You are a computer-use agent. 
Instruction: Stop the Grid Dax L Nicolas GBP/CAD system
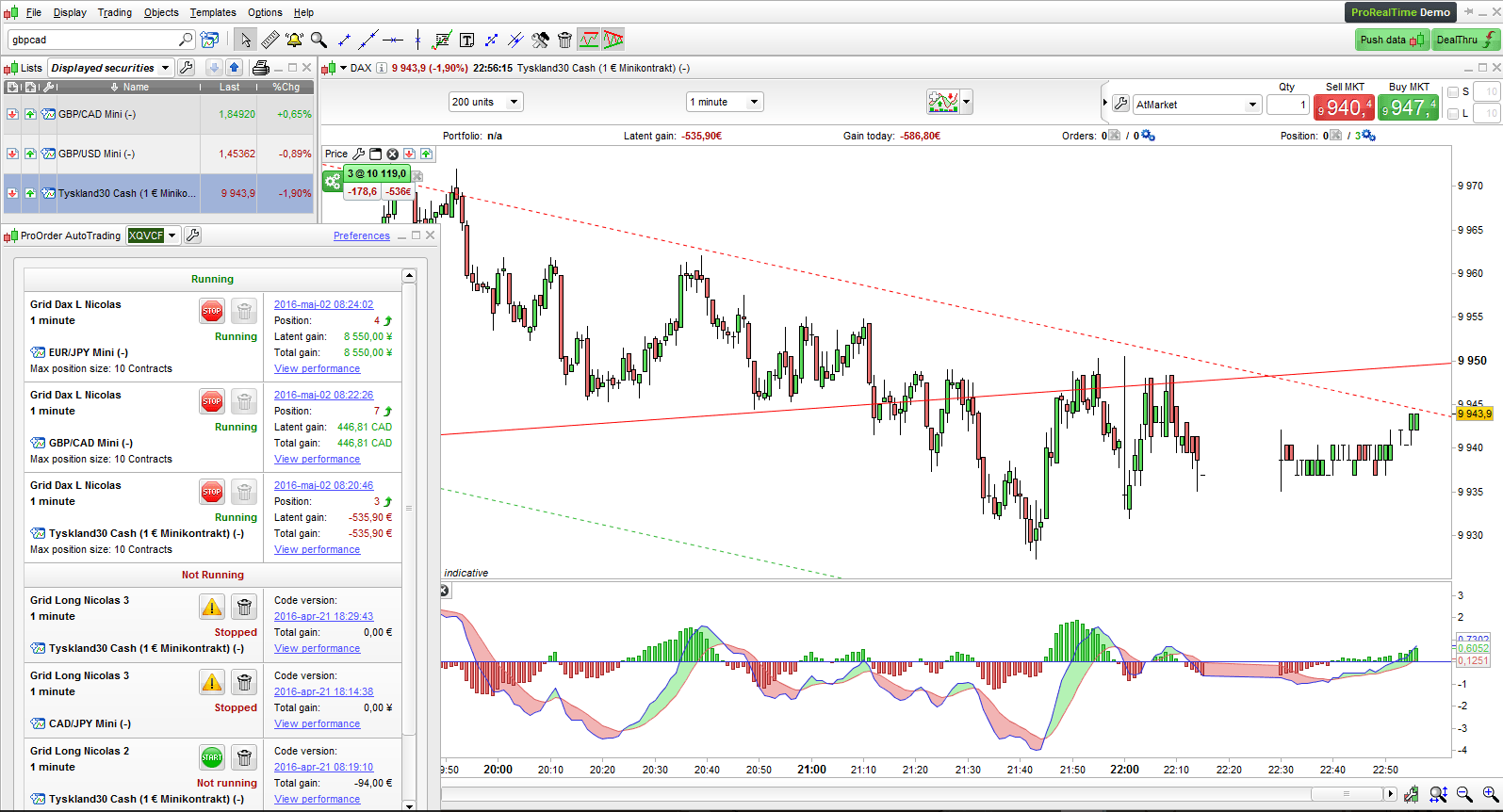pos(212,401)
